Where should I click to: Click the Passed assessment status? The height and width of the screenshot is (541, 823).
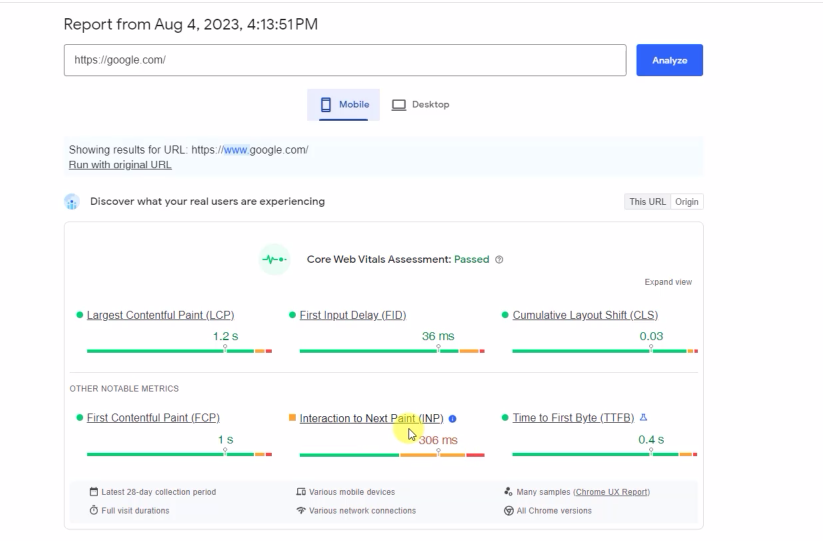[x=471, y=259]
